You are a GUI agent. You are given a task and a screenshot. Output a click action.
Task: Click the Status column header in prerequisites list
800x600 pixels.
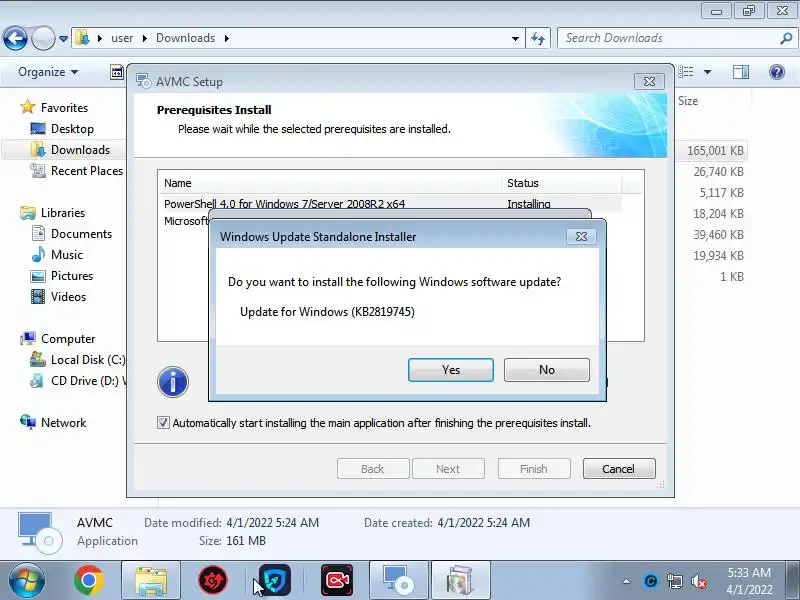click(562, 183)
